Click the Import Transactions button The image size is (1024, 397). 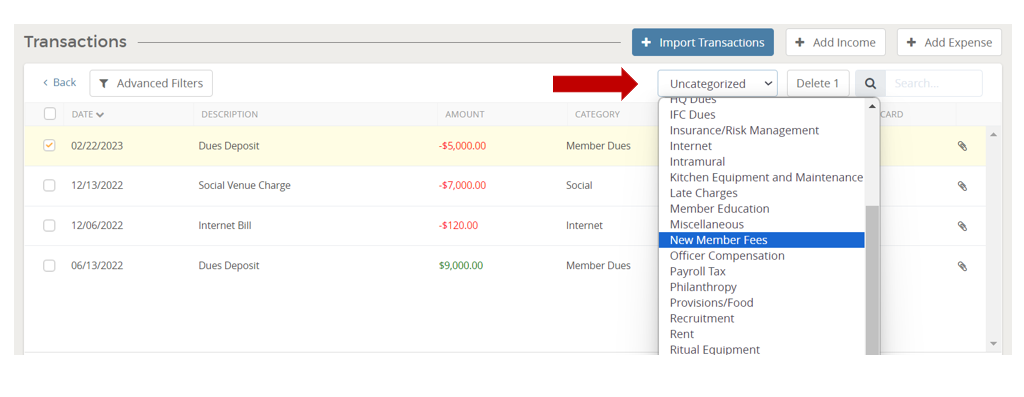point(703,42)
